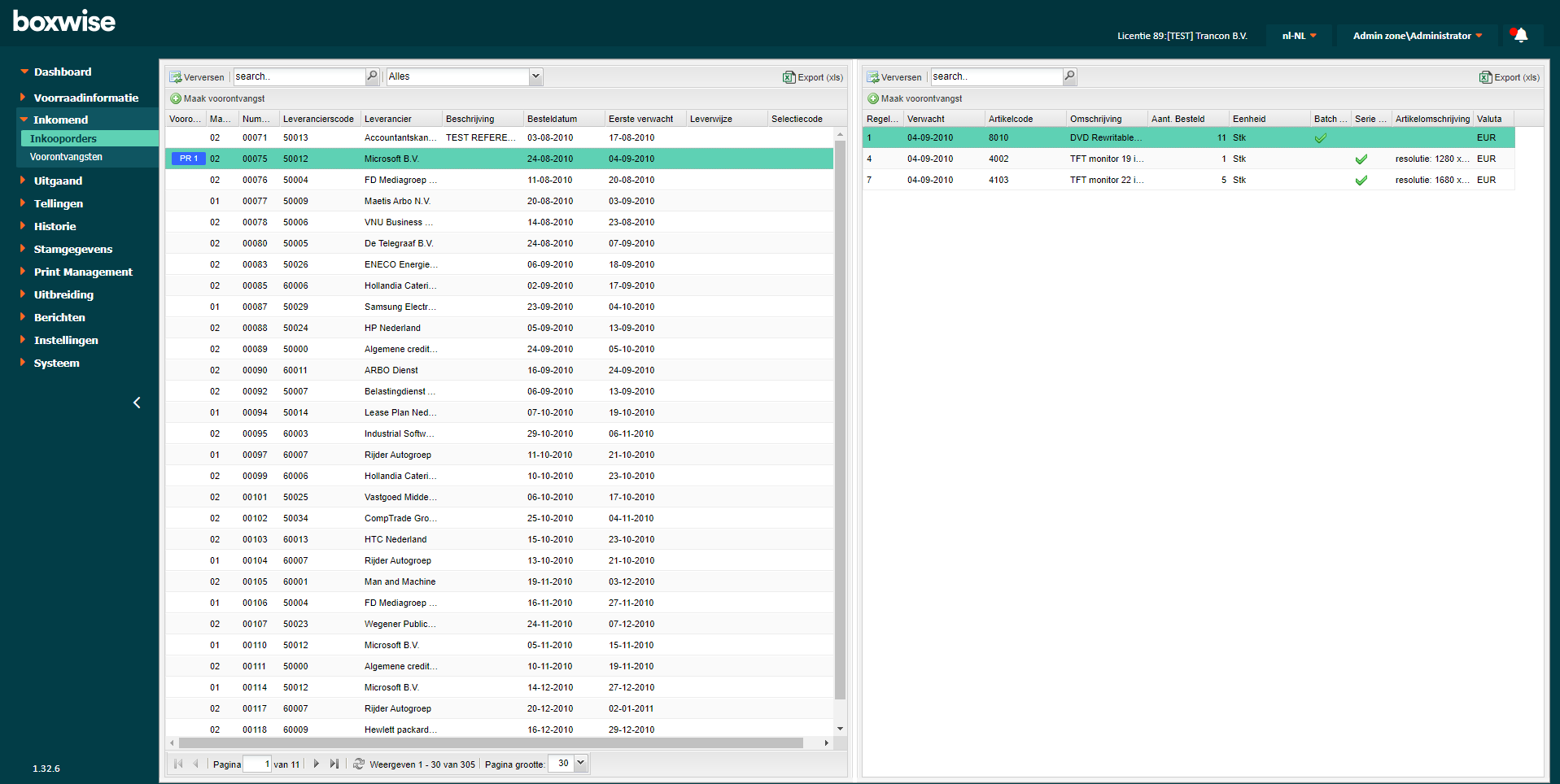
Task: Open the Admin zone\Administrator user menu
Action: point(1418,36)
